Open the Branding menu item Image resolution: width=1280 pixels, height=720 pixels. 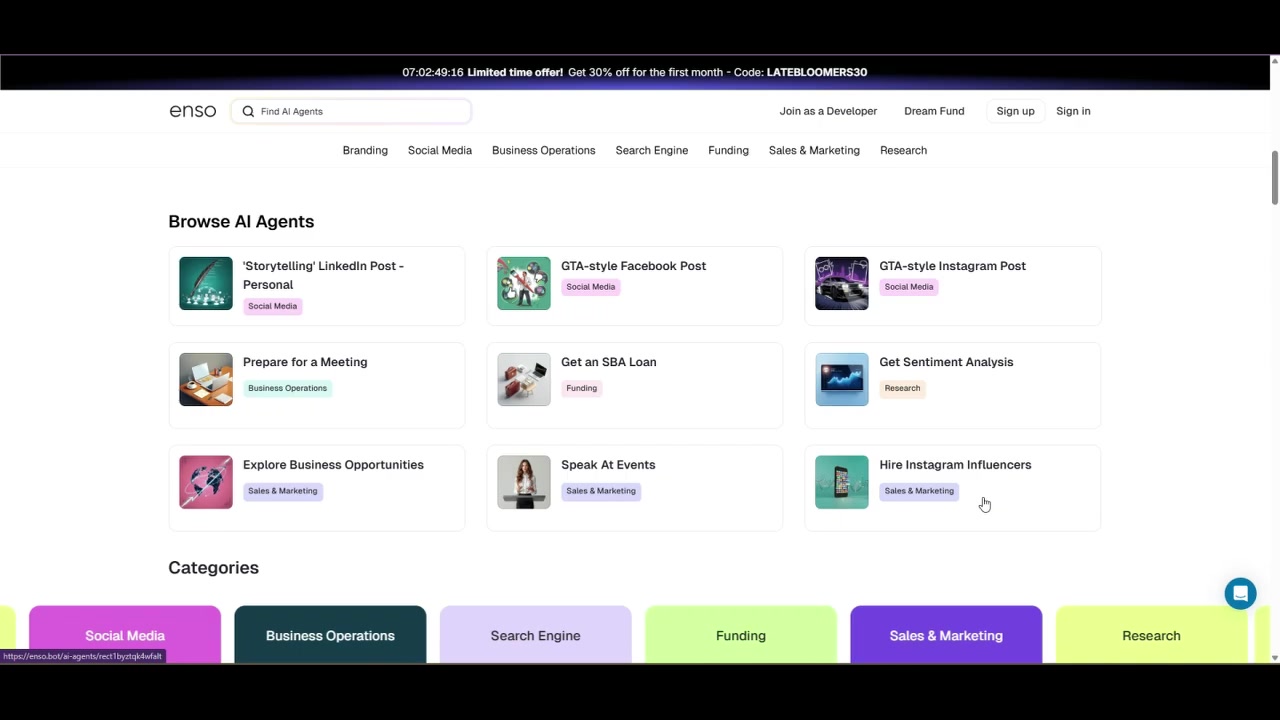click(x=365, y=150)
